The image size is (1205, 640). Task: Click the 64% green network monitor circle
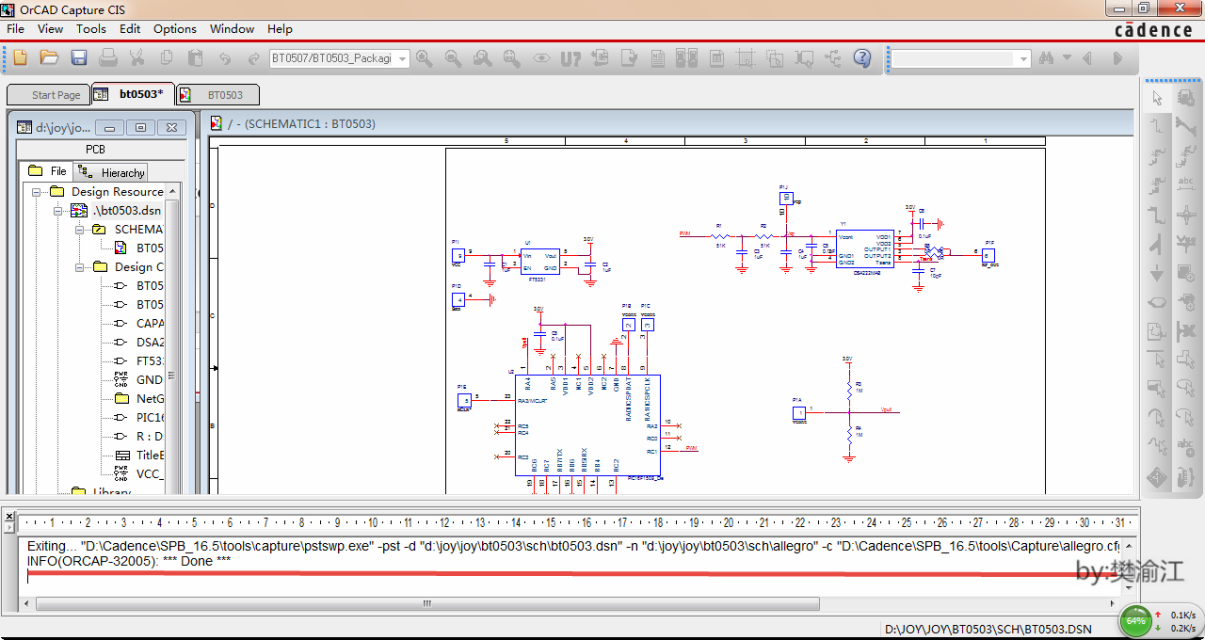[1136, 621]
